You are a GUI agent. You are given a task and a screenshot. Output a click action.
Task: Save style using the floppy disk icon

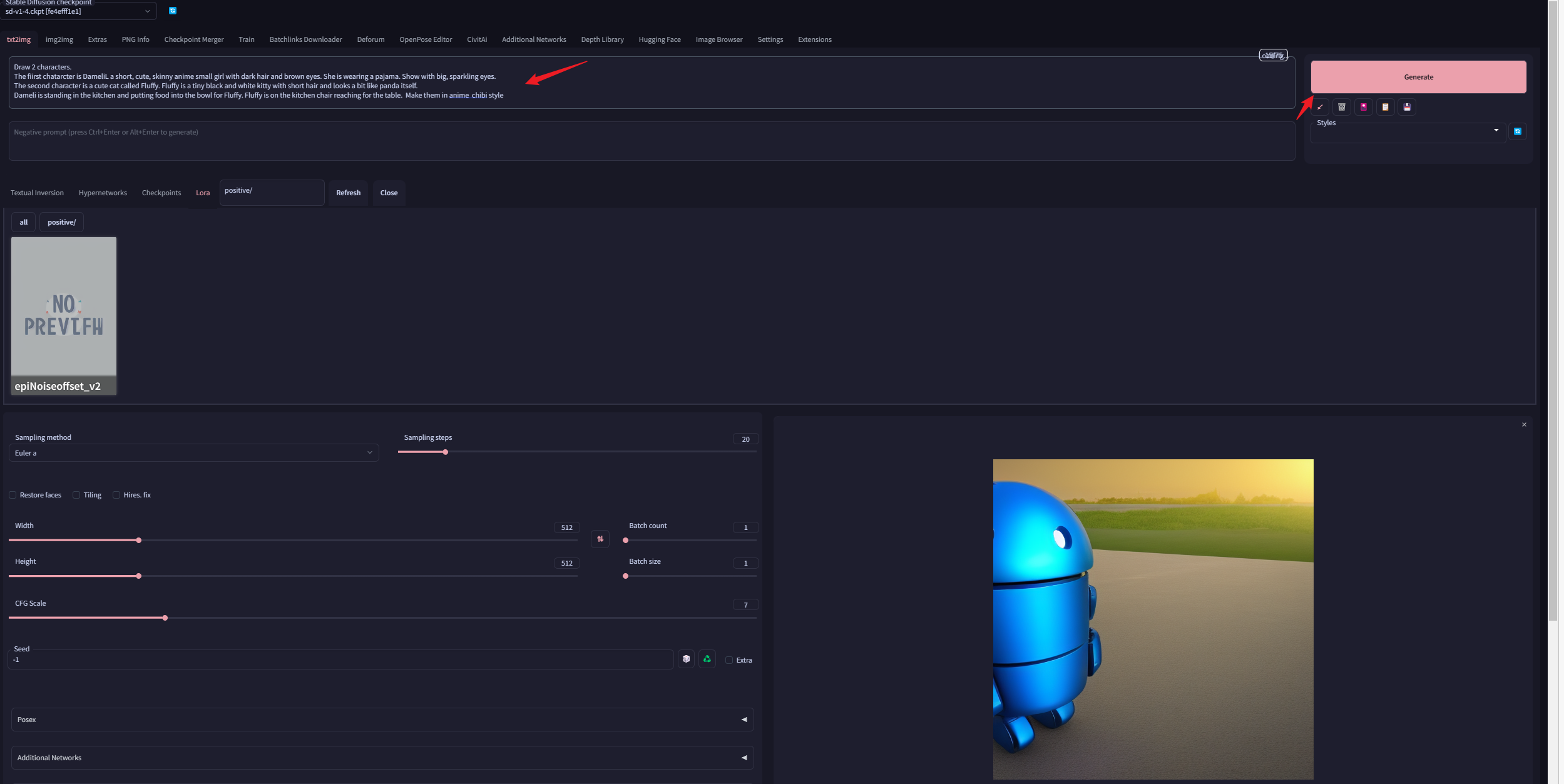[1407, 107]
